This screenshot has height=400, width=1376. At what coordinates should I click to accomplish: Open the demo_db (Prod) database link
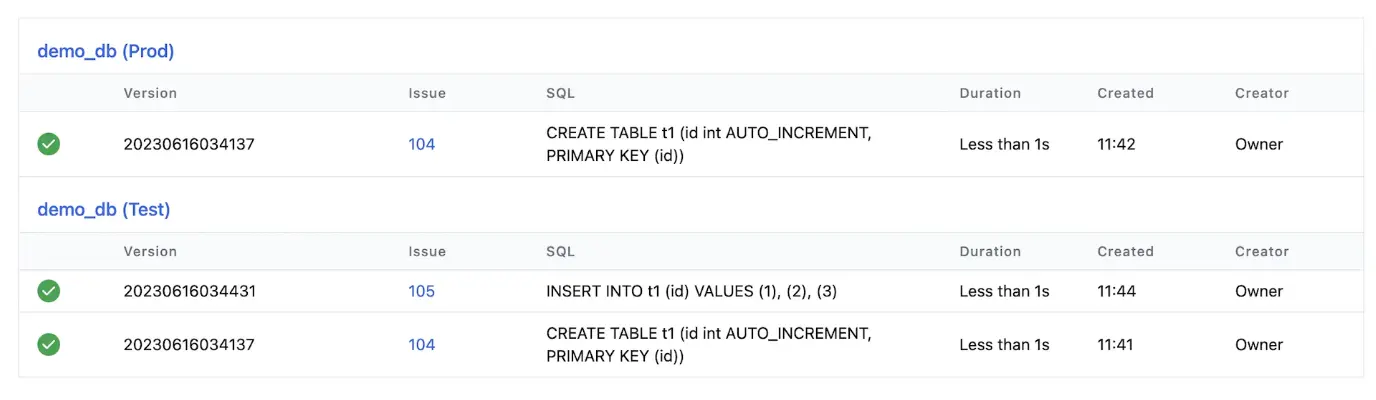[106, 51]
